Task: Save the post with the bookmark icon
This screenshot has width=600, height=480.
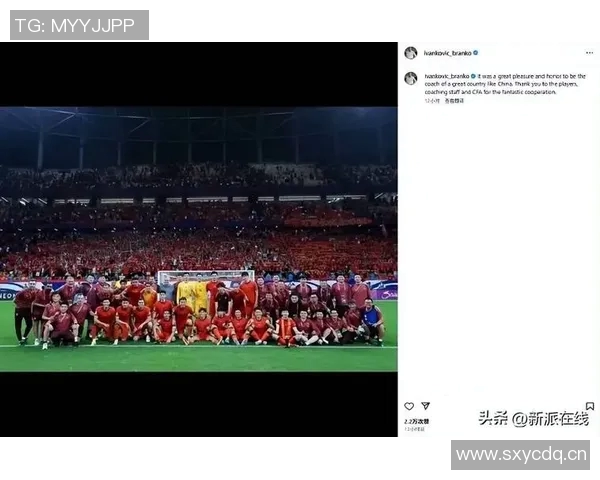Action: point(590,406)
